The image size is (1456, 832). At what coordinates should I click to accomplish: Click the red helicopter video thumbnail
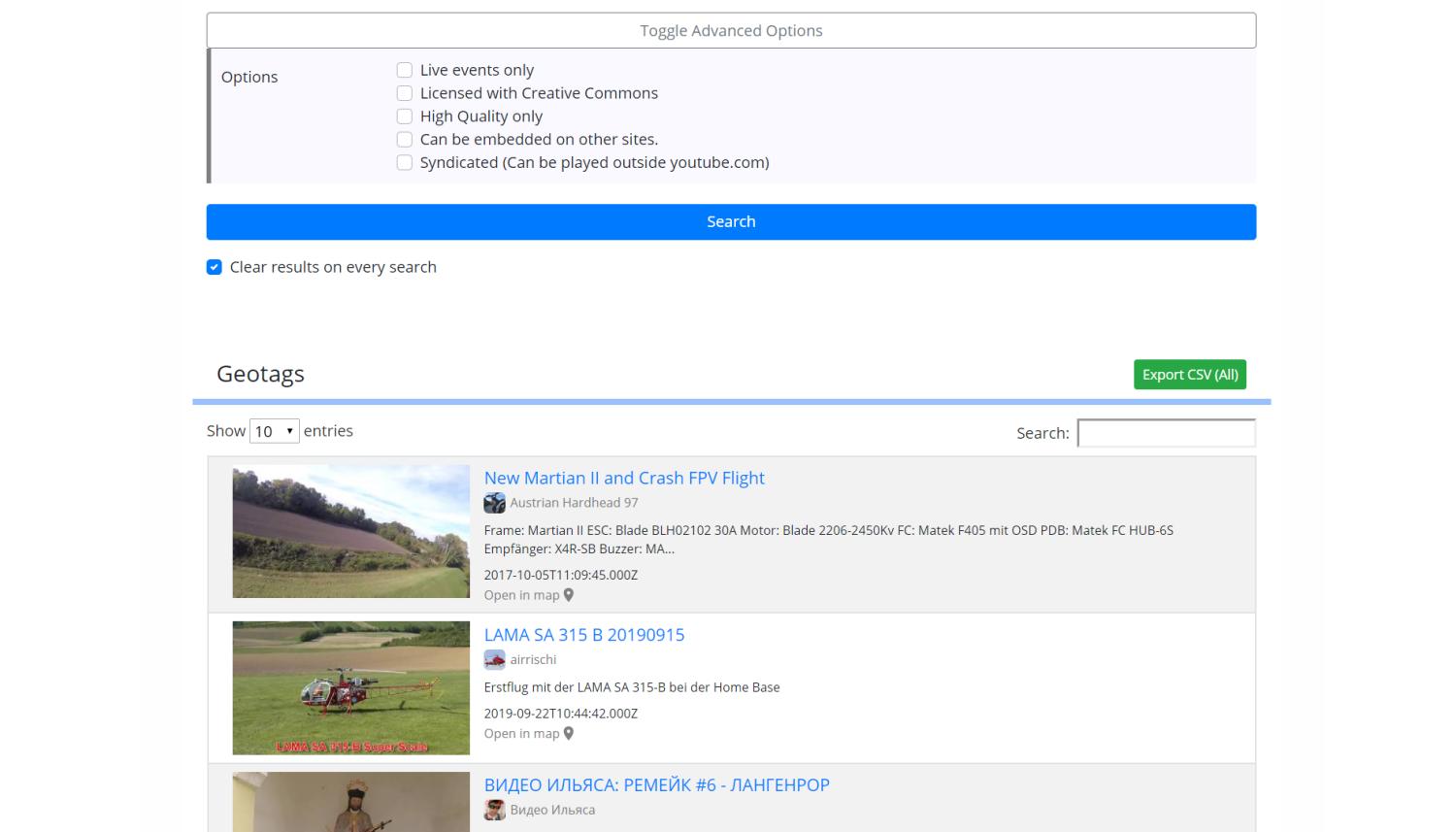coord(350,688)
